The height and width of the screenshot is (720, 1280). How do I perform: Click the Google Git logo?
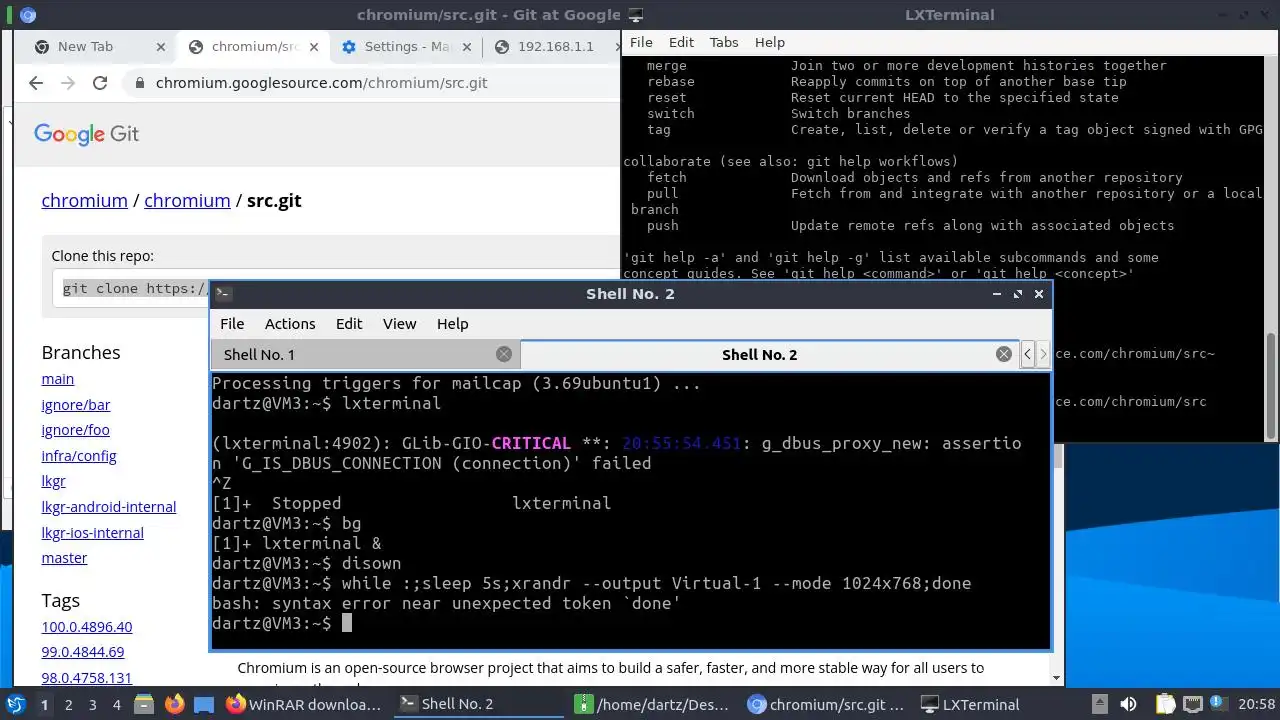point(86,134)
